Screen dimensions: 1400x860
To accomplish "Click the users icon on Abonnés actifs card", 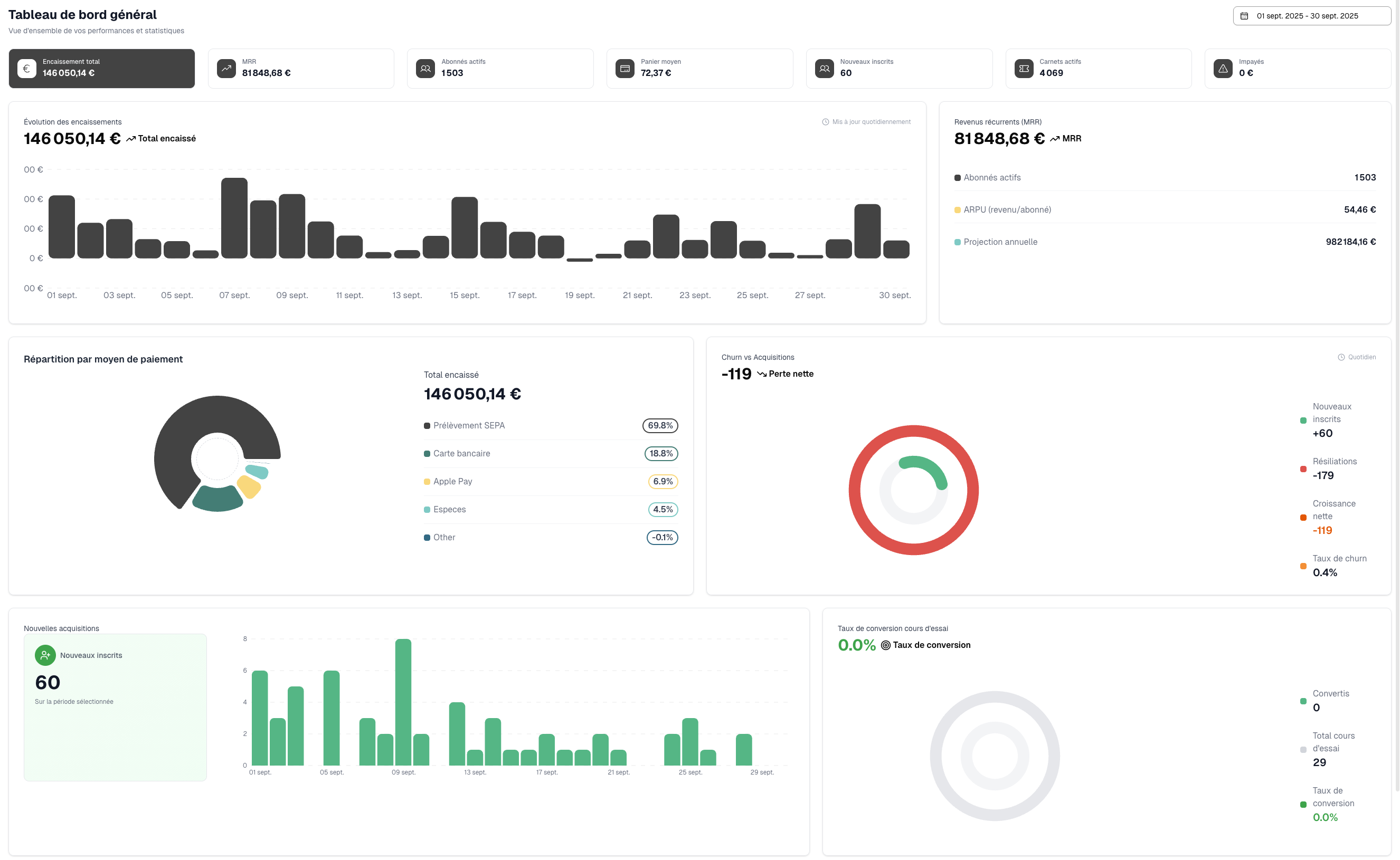I will pos(425,68).
